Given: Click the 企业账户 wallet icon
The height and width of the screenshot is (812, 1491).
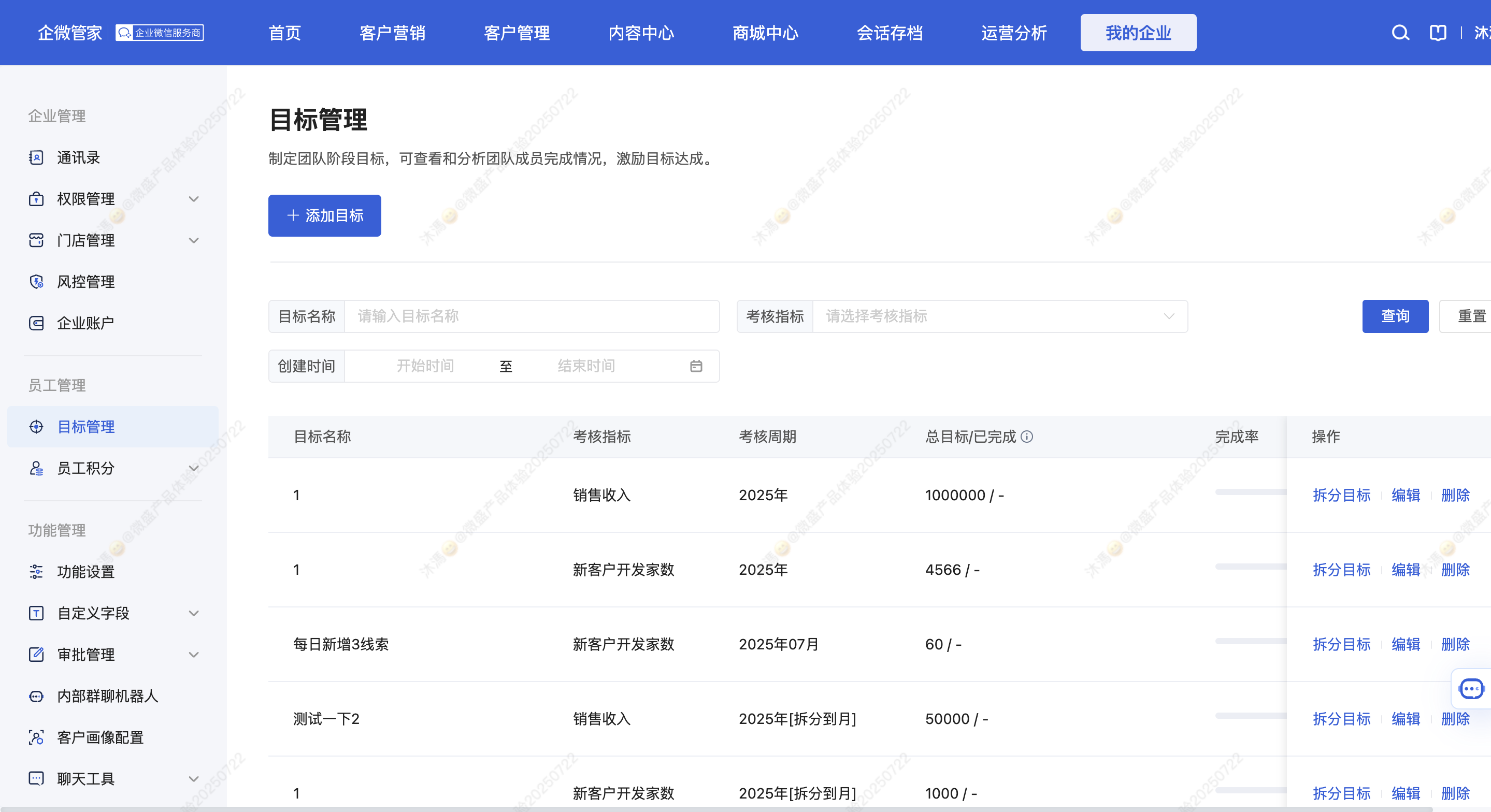Looking at the screenshot, I should (x=36, y=323).
